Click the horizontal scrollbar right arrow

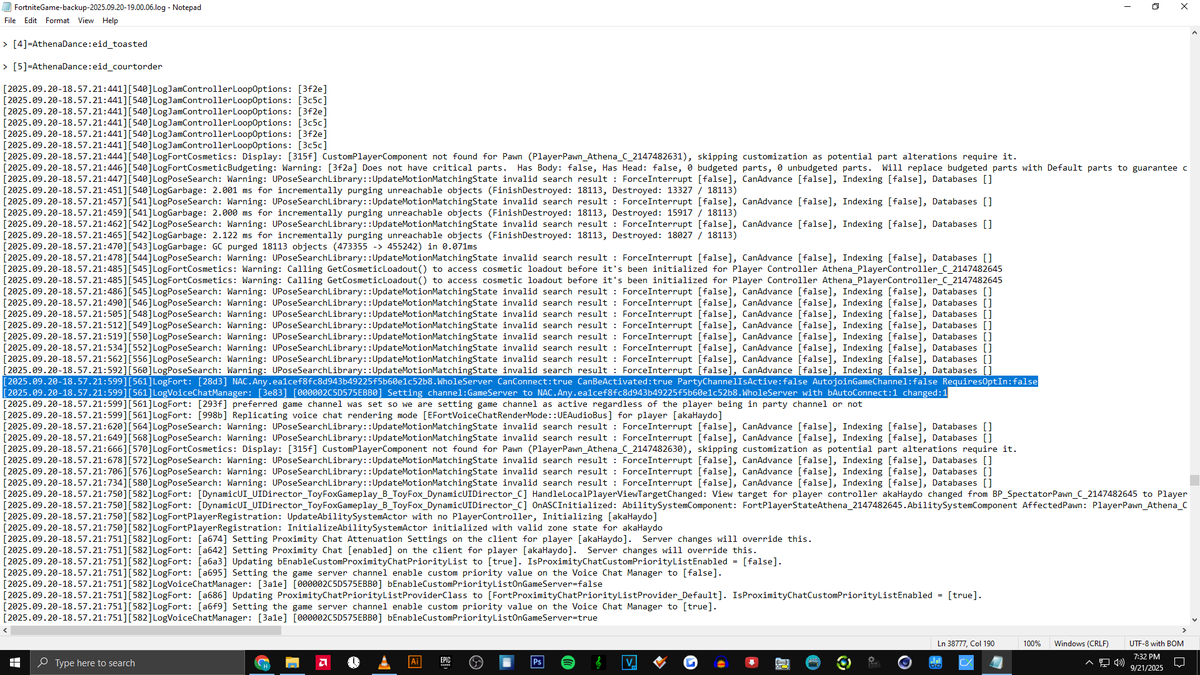click(1183, 631)
